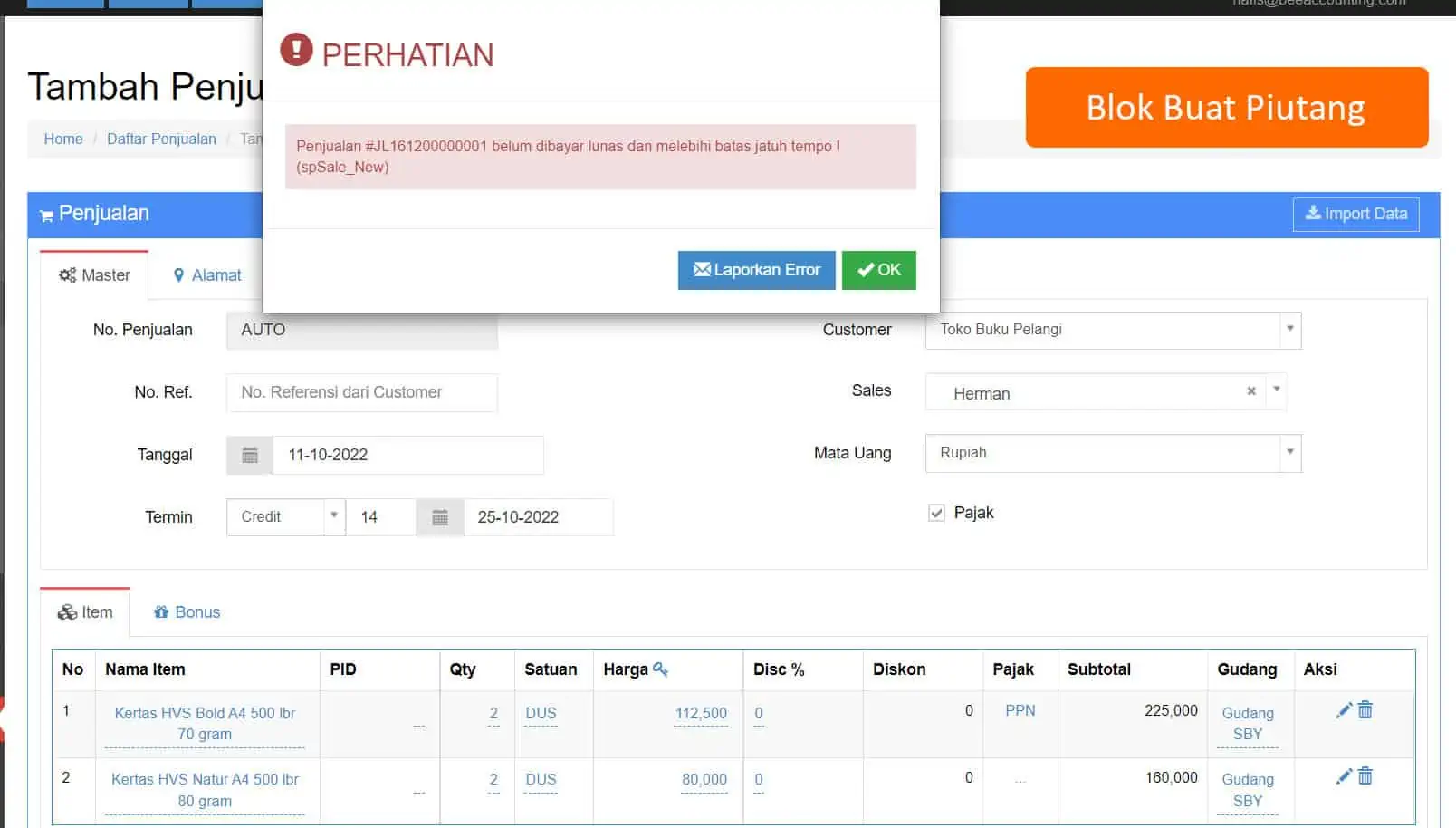Click the price 80,000
1456x828 pixels.
pyautogui.click(x=704, y=780)
